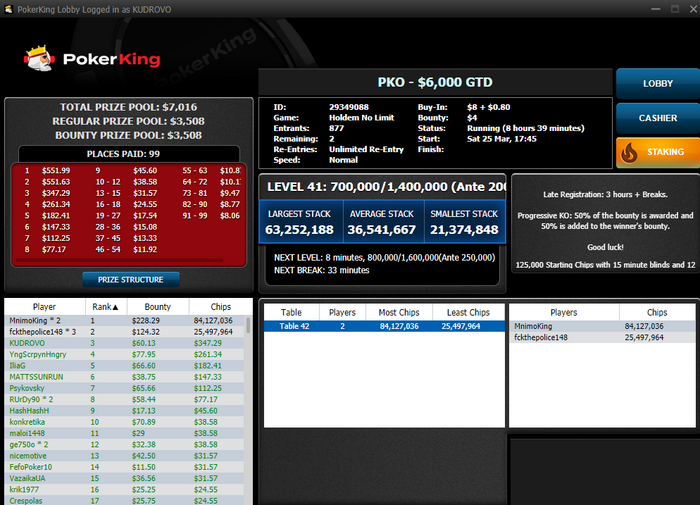Click MnimoKing in table roster panel
700x505 pixels.
point(602,326)
